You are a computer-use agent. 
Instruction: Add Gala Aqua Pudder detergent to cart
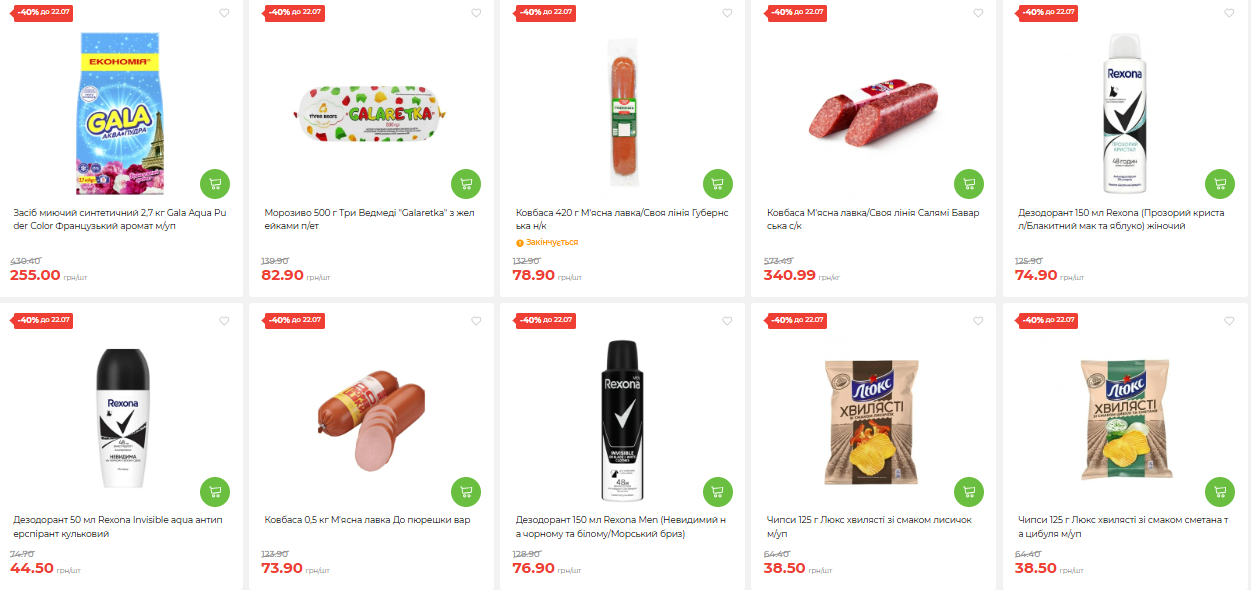point(215,184)
